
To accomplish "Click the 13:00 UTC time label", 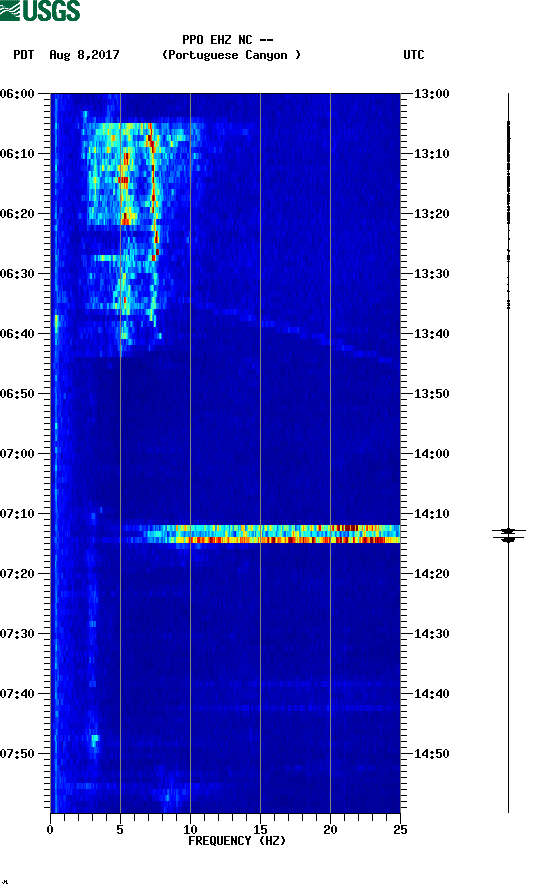I will 432,94.
